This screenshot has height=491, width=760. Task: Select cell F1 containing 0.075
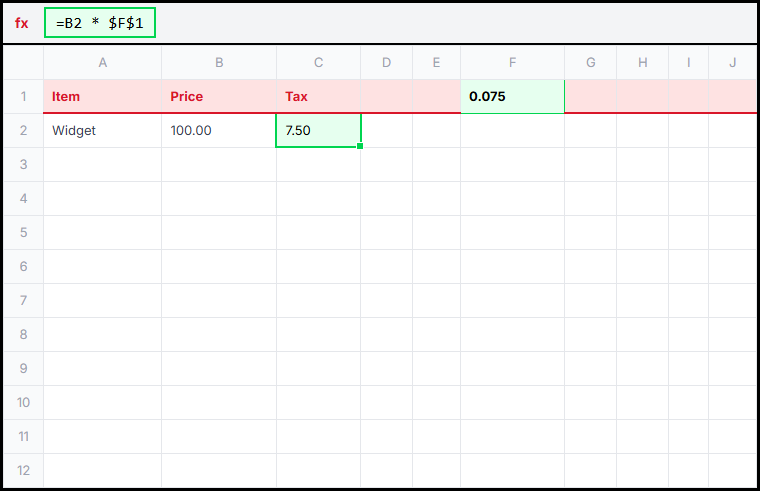click(512, 97)
